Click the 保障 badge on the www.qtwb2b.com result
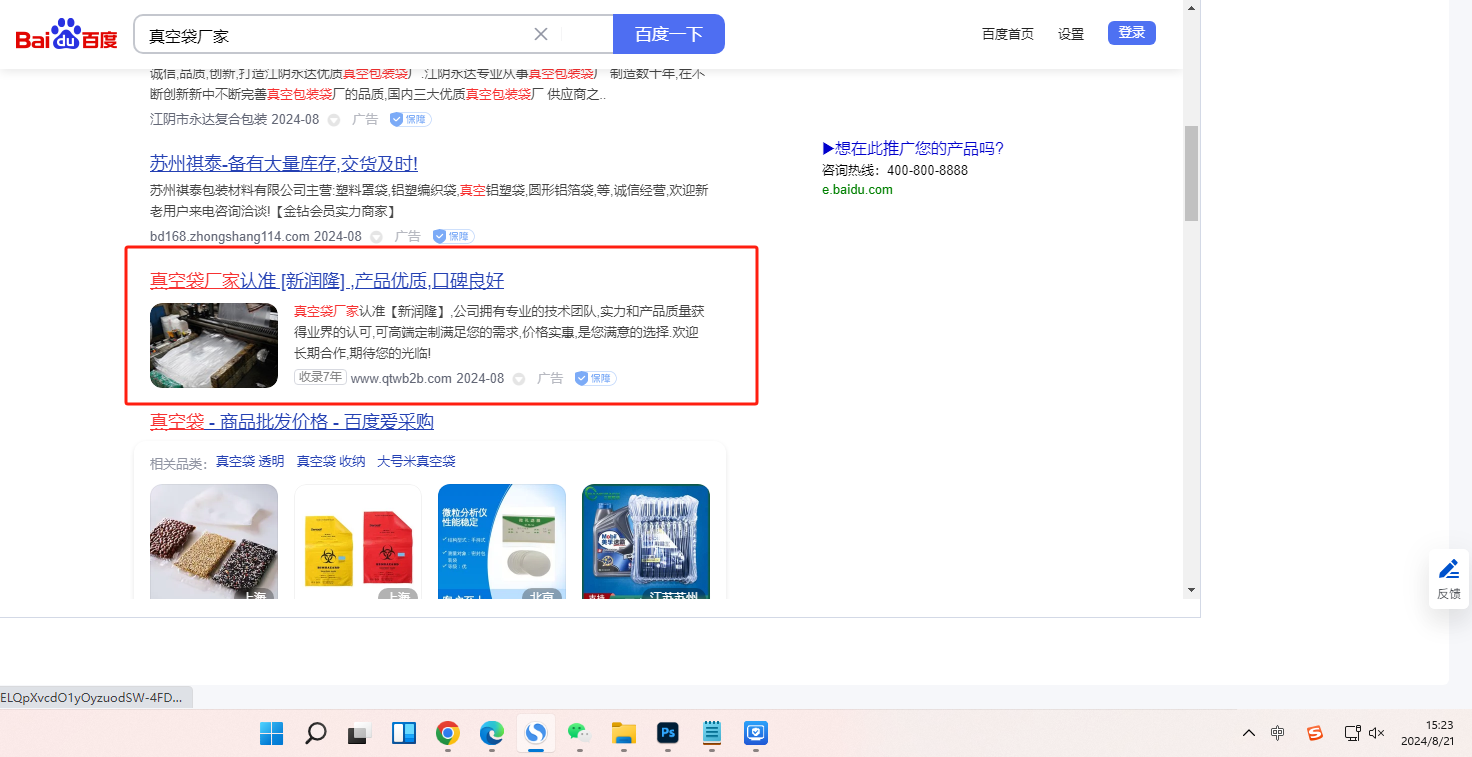This screenshot has height=757, width=1472. [x=595, y=378]
